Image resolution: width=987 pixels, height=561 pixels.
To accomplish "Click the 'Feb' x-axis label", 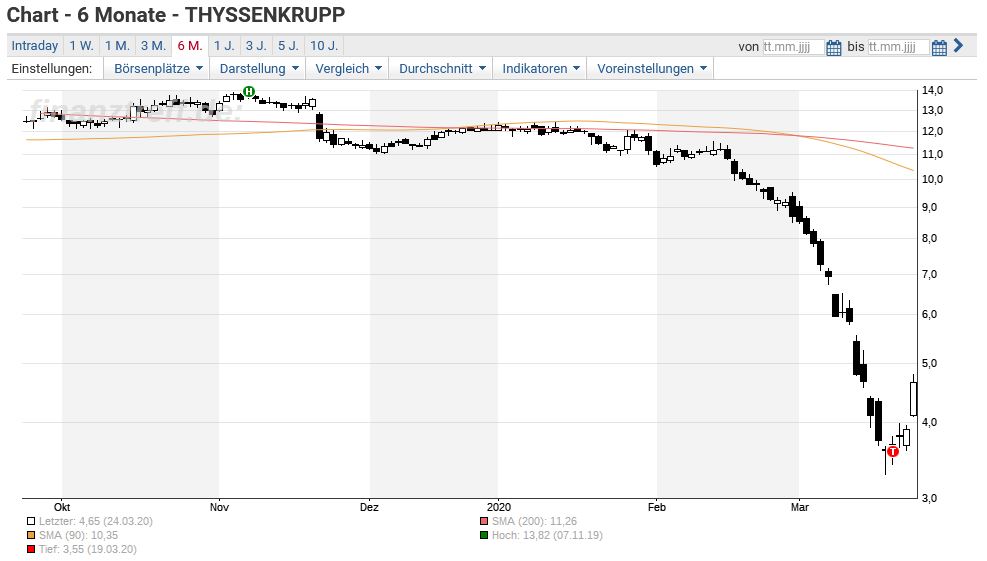I will coord(657,507).
